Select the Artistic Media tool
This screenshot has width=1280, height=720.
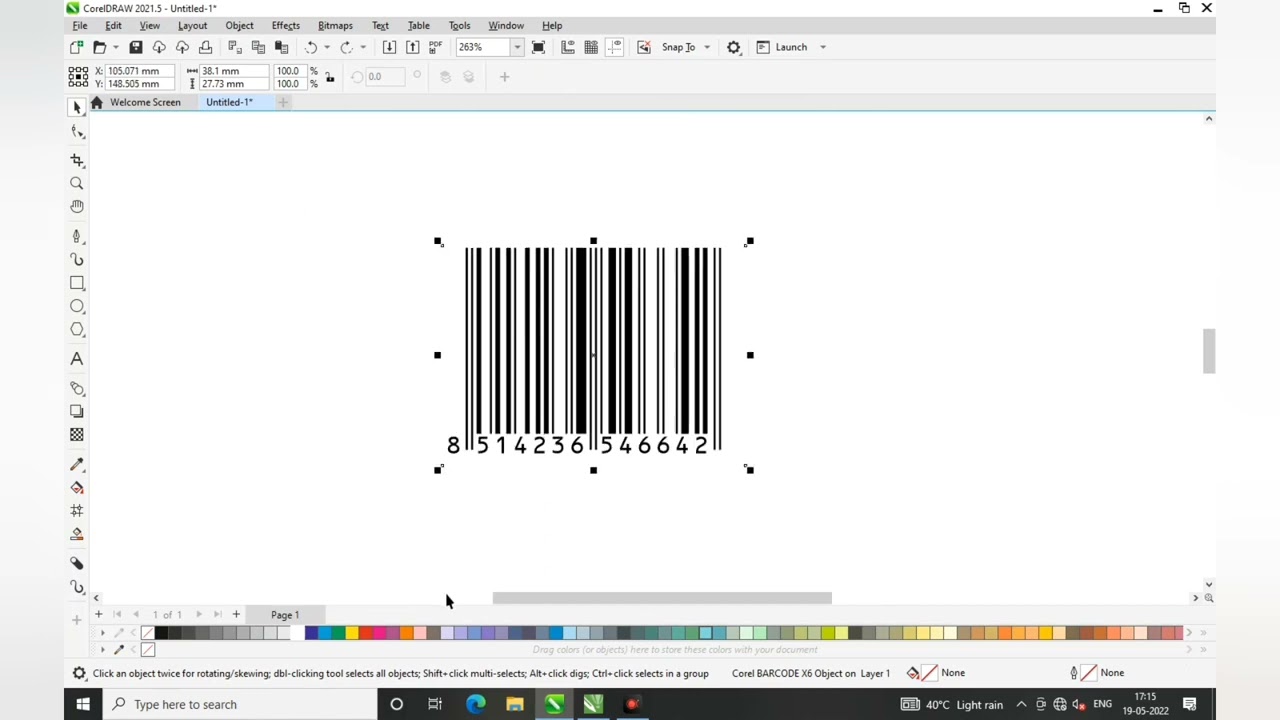(77, 260)
